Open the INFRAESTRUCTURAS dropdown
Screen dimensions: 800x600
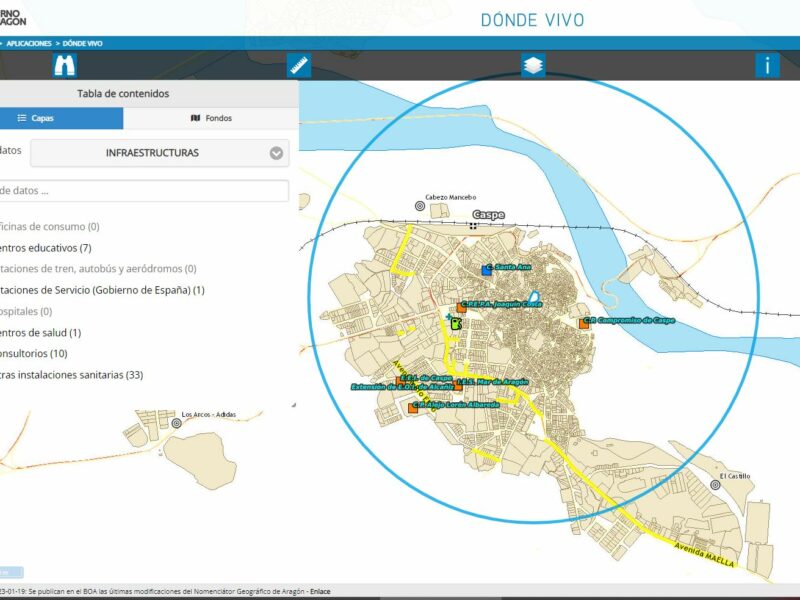(159, 153)
